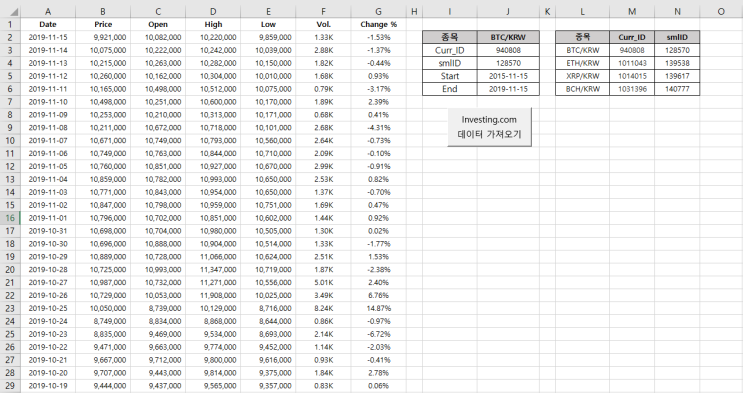
Task: Select change cell 14.87%
Action: 378,308
